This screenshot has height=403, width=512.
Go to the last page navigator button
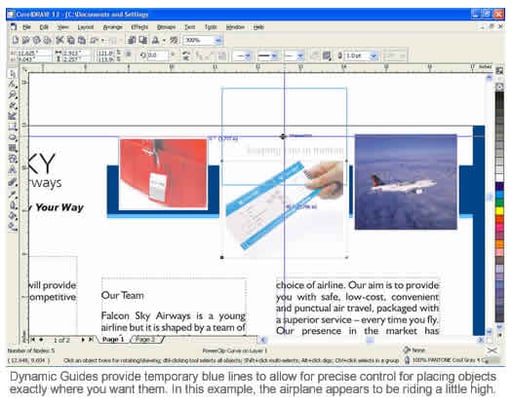tap(91, 340)
